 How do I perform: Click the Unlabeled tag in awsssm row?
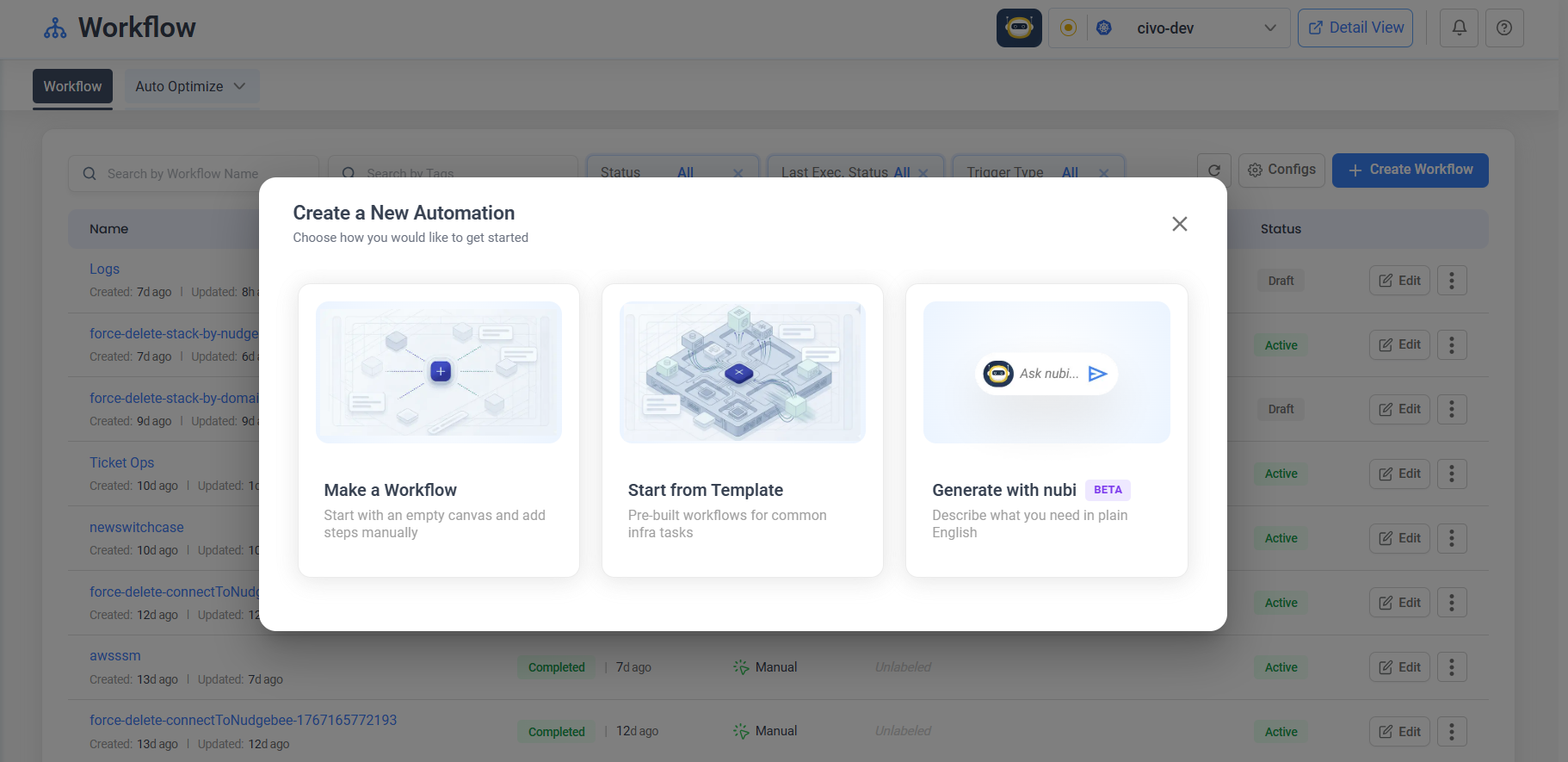coord(903,667)
